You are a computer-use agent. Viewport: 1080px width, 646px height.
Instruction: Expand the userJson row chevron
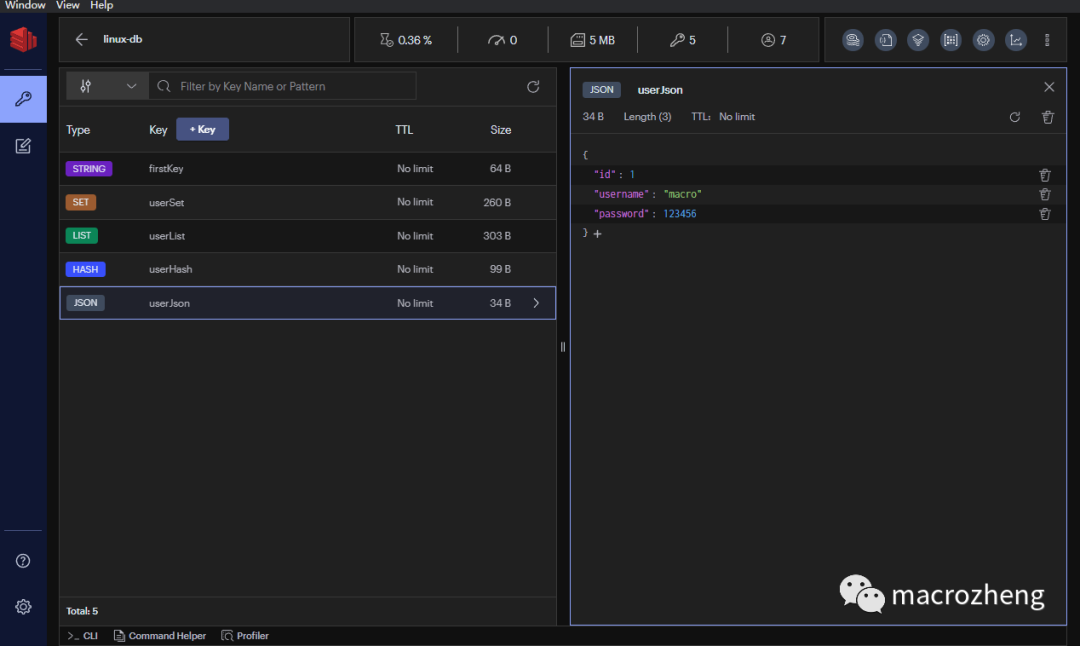(536, 303)
